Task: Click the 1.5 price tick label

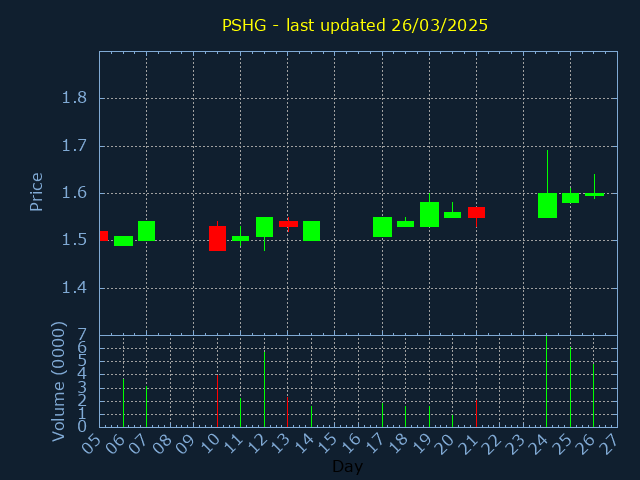Action: pos(74,240)
